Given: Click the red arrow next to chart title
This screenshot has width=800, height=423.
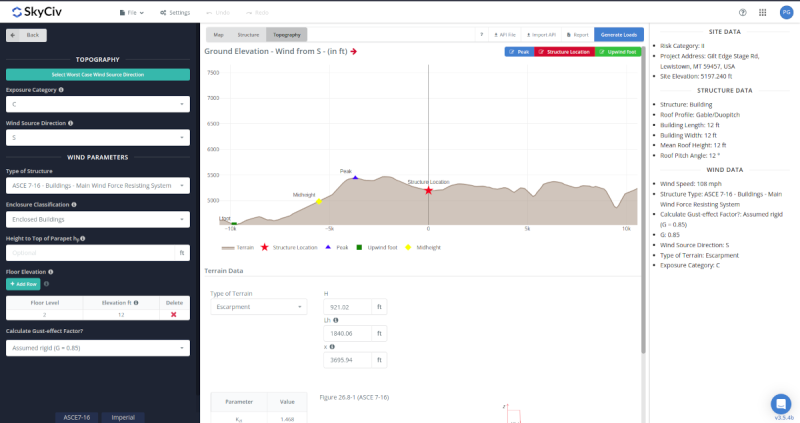Looking at the screenshot, I should click(x=354, y=51).
